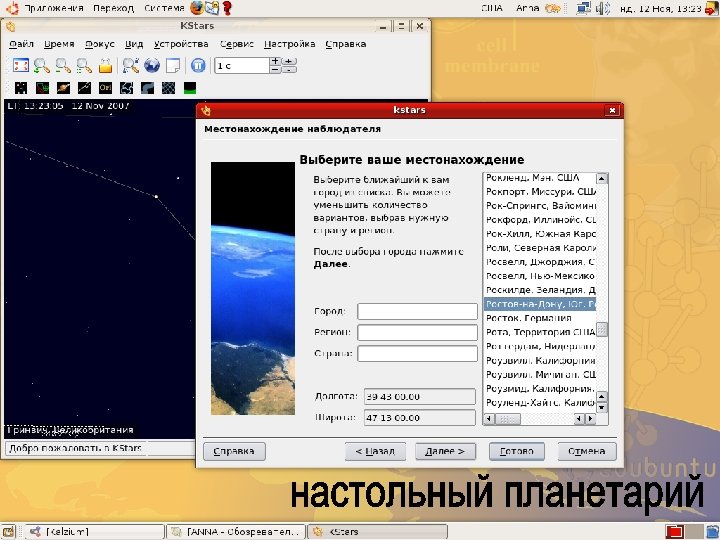This screenshot has height=540, width=720.
Task: Select Рокпорт, Миссури in city list
Action: [540, 191]
